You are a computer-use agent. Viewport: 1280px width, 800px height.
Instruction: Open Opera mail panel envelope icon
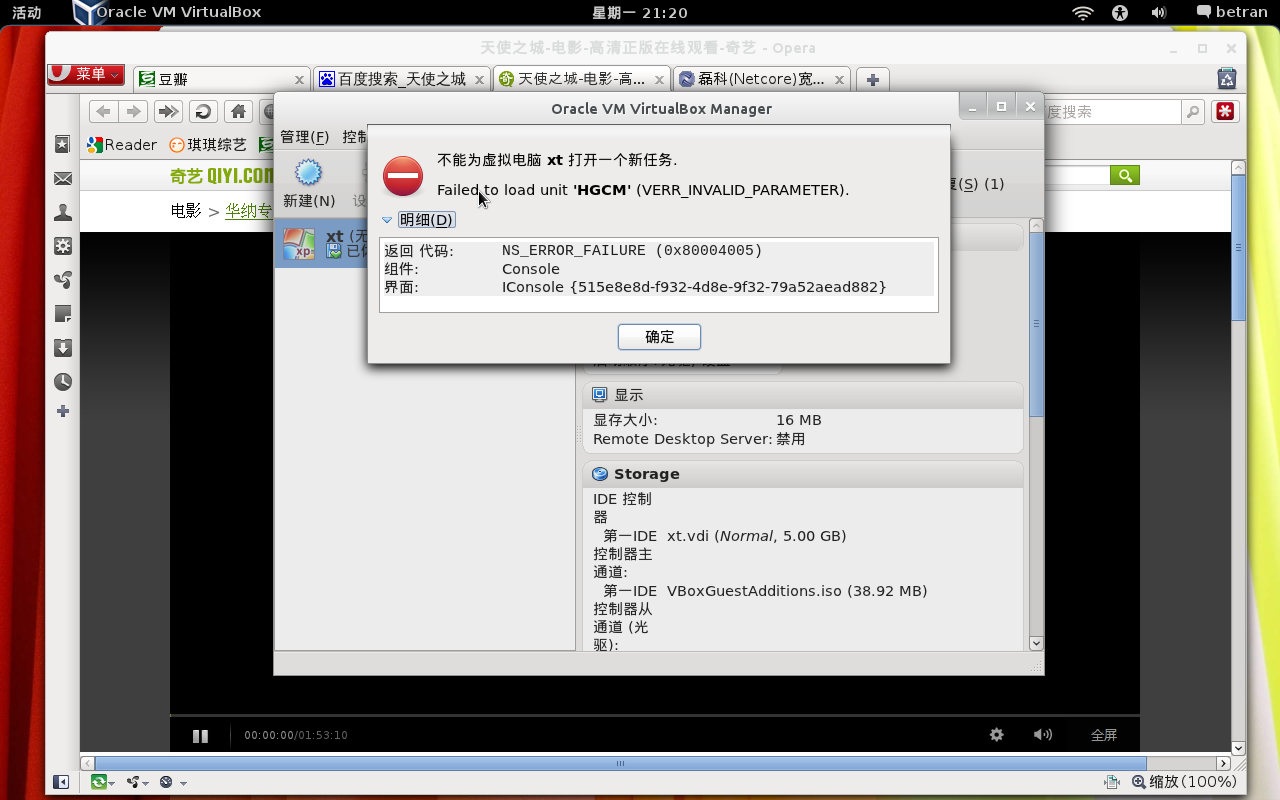tap(62, 179)
